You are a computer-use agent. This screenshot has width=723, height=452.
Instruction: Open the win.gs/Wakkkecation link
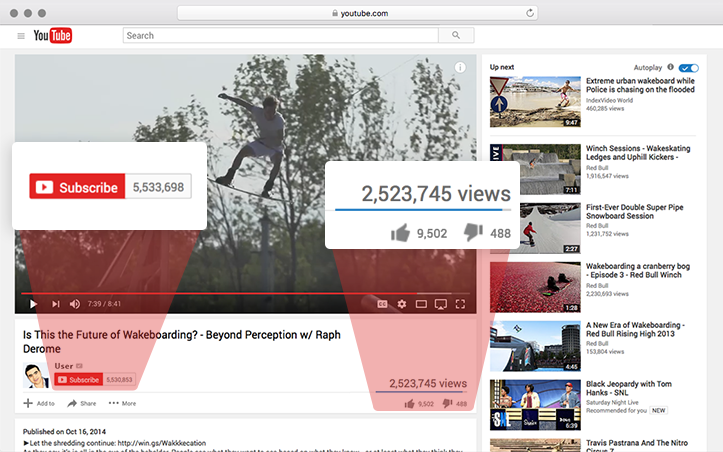click(x=162, y=443)
